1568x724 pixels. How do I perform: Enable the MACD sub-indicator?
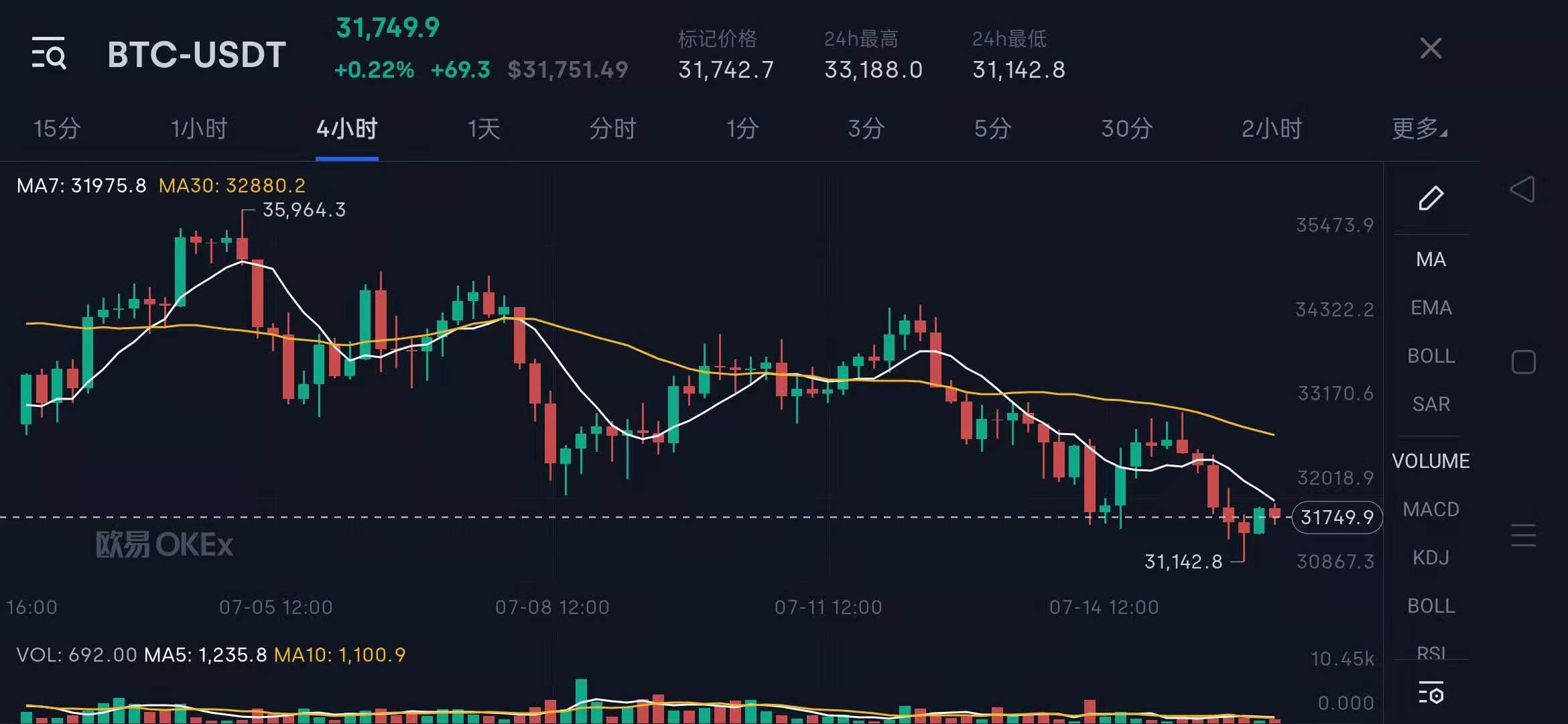coord(1431,509)
